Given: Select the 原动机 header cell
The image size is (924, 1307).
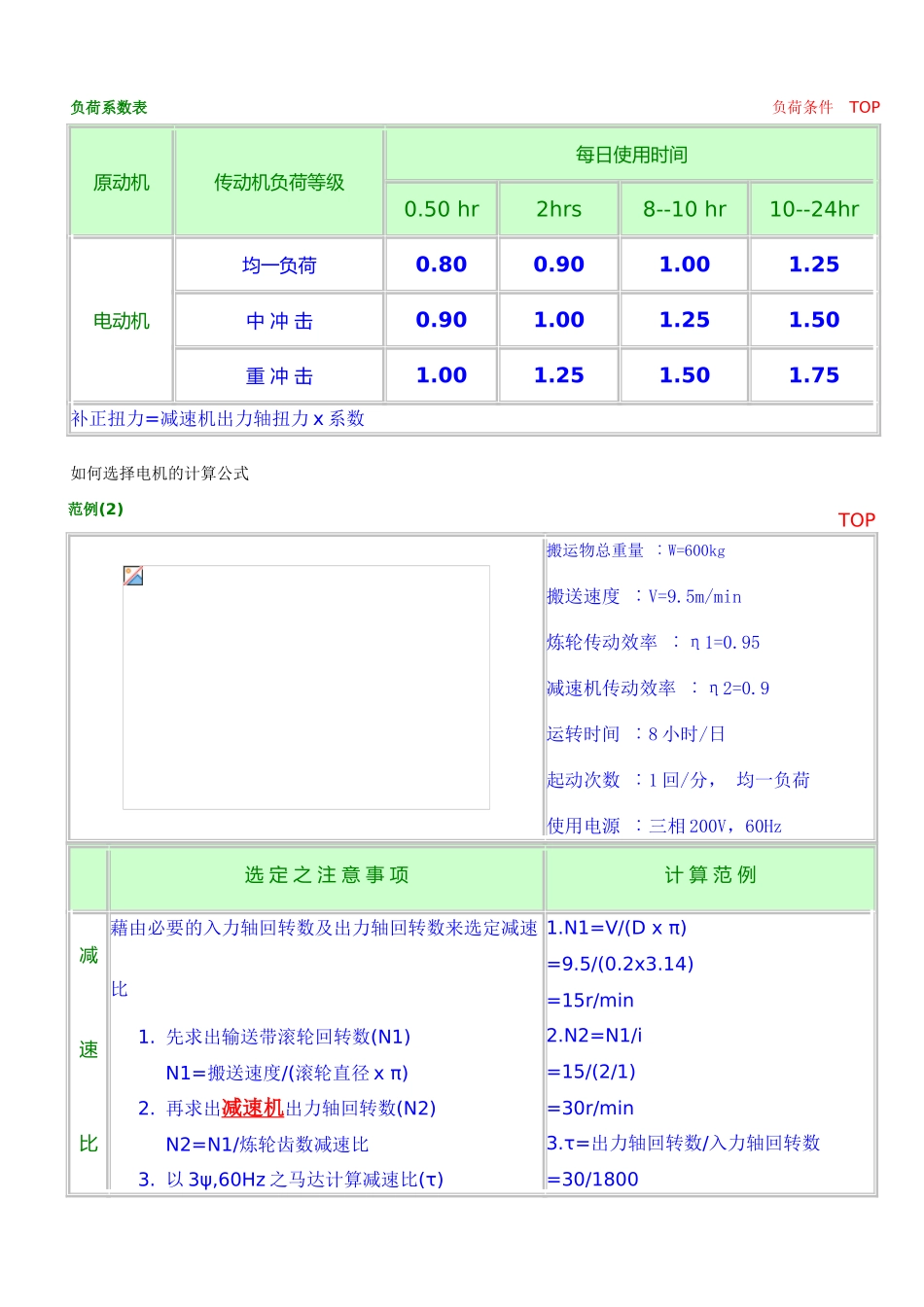Looking at the screenshot, I should [x=122, y=182].
